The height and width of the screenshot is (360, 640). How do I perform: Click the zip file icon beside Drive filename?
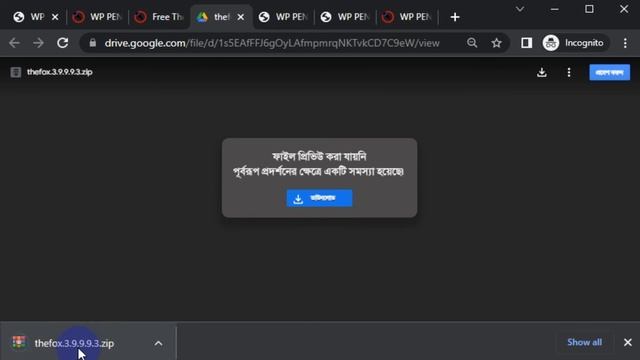pos(16,72)
